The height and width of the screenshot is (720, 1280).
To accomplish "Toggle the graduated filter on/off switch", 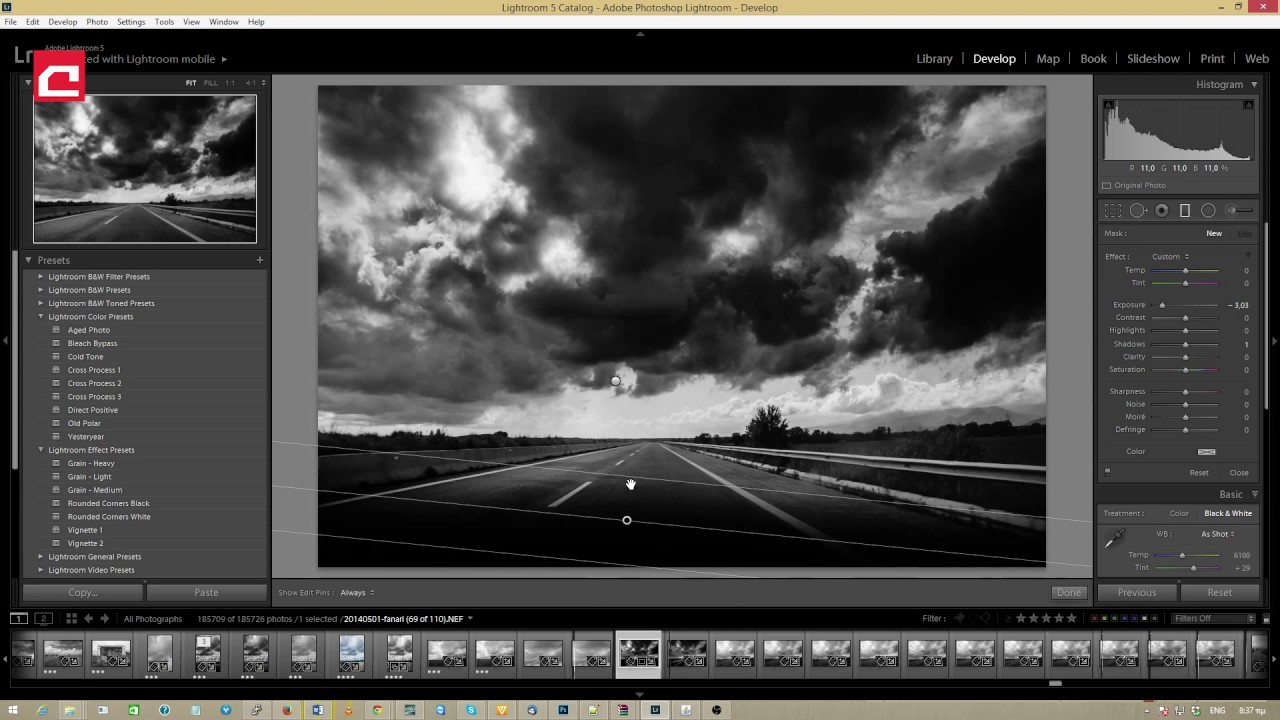I will (1107, 472).
